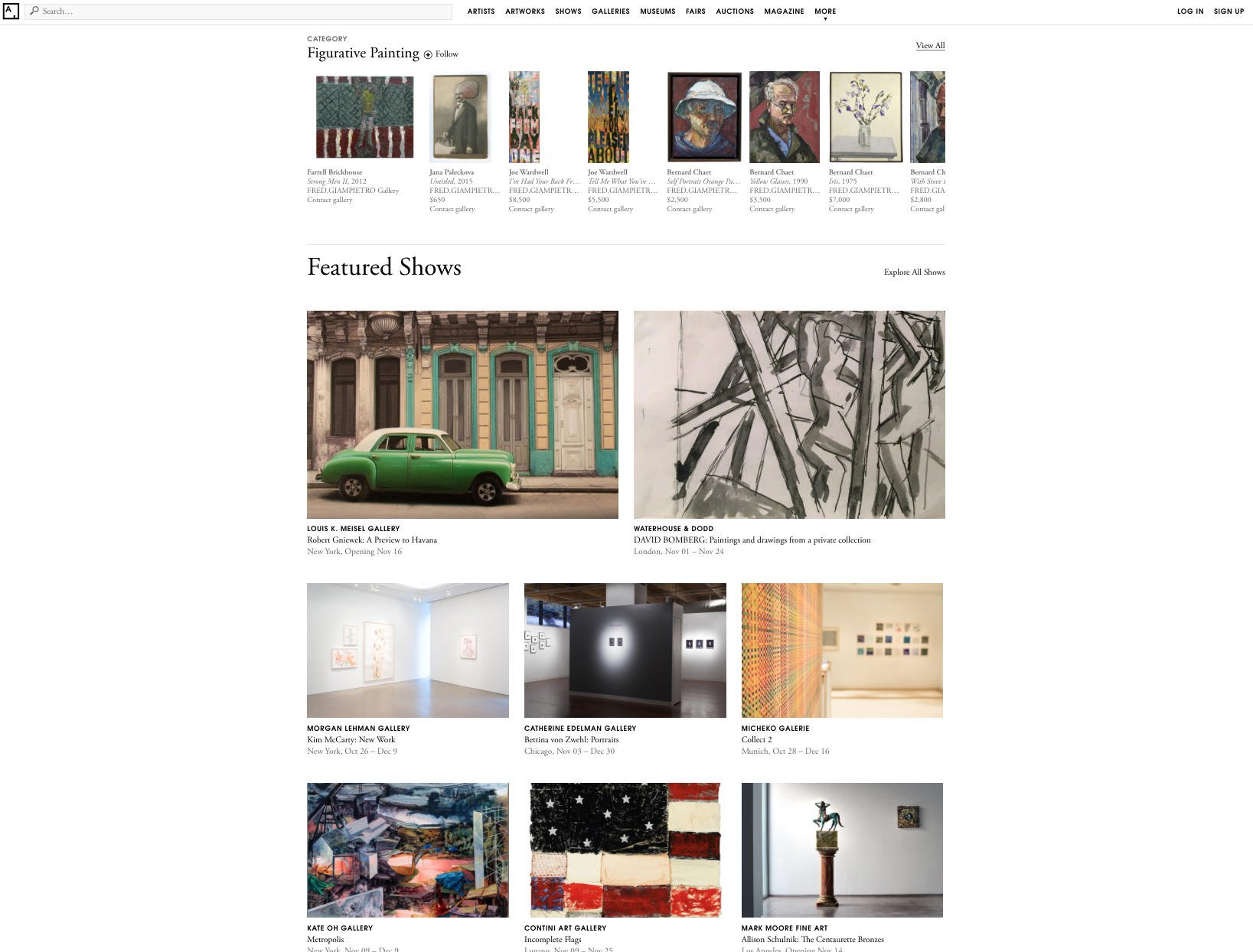The image size is (1253, 952).
Task: Open Contini Art Gallery Incomplete Flags image
Action: point(625,850)
